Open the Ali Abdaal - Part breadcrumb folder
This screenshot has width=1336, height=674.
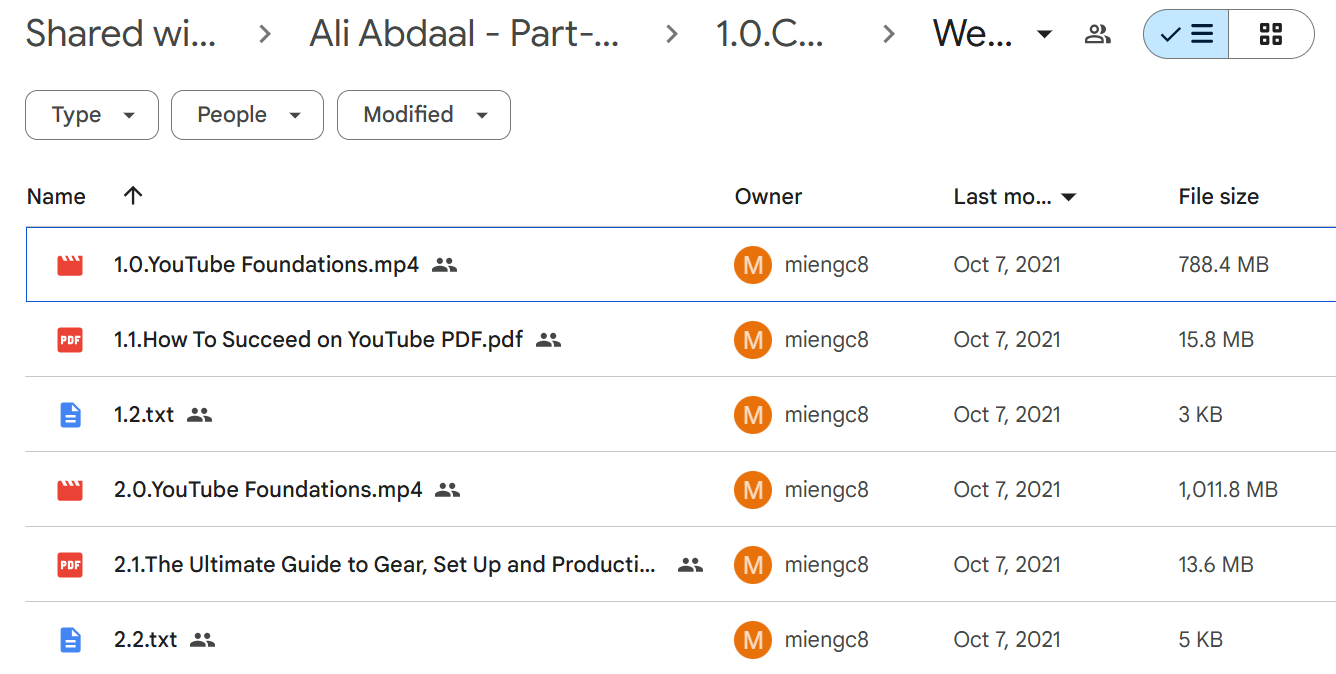click(x=464, y=34)
